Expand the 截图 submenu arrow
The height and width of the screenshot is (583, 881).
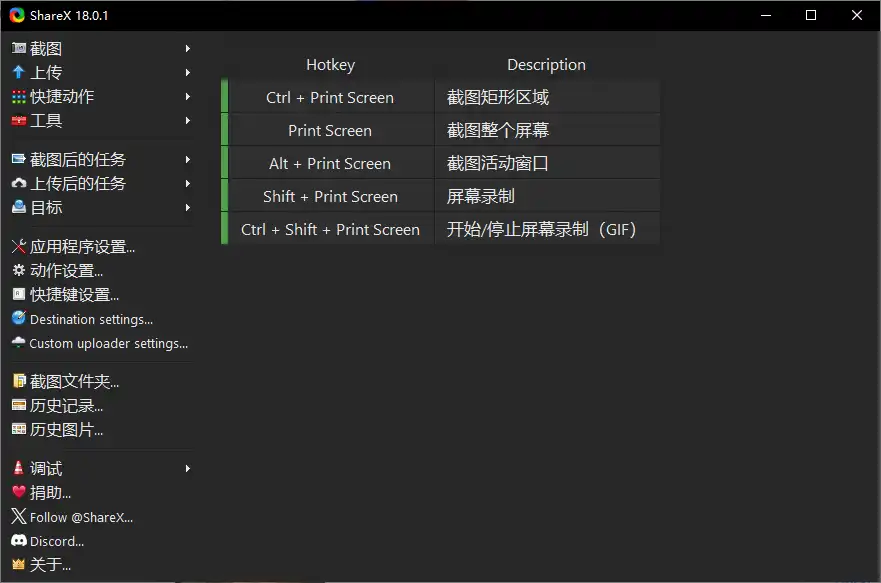pyautogui.click(x=188, y=49)
